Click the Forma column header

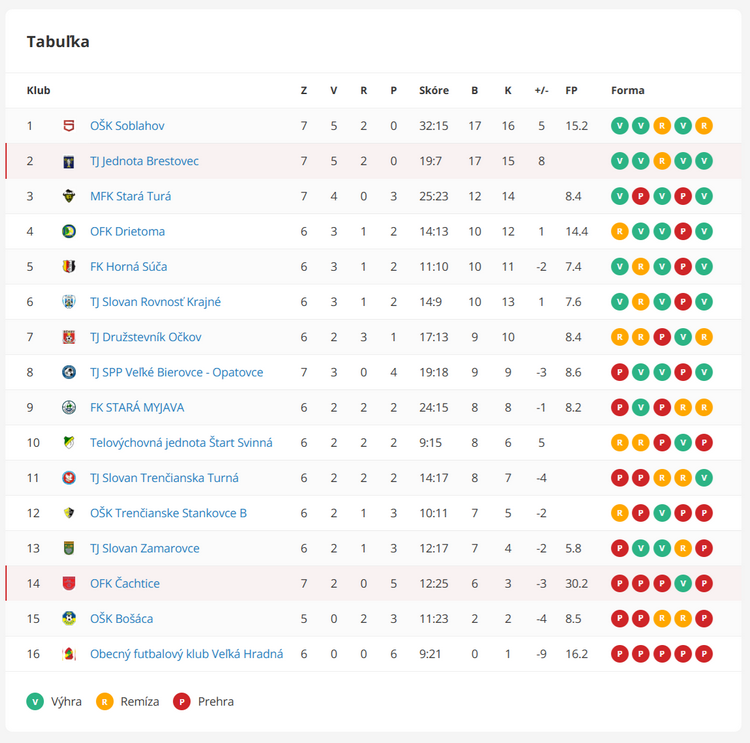[628, 90]
